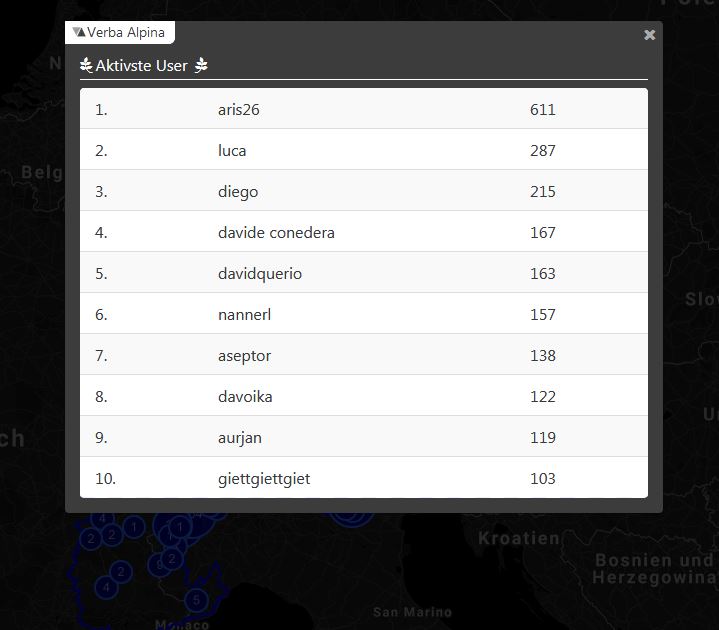The width and height of the screenshot is (719, 630).
Task: Select user luca in ranking
Action: [x=232, y=151]
